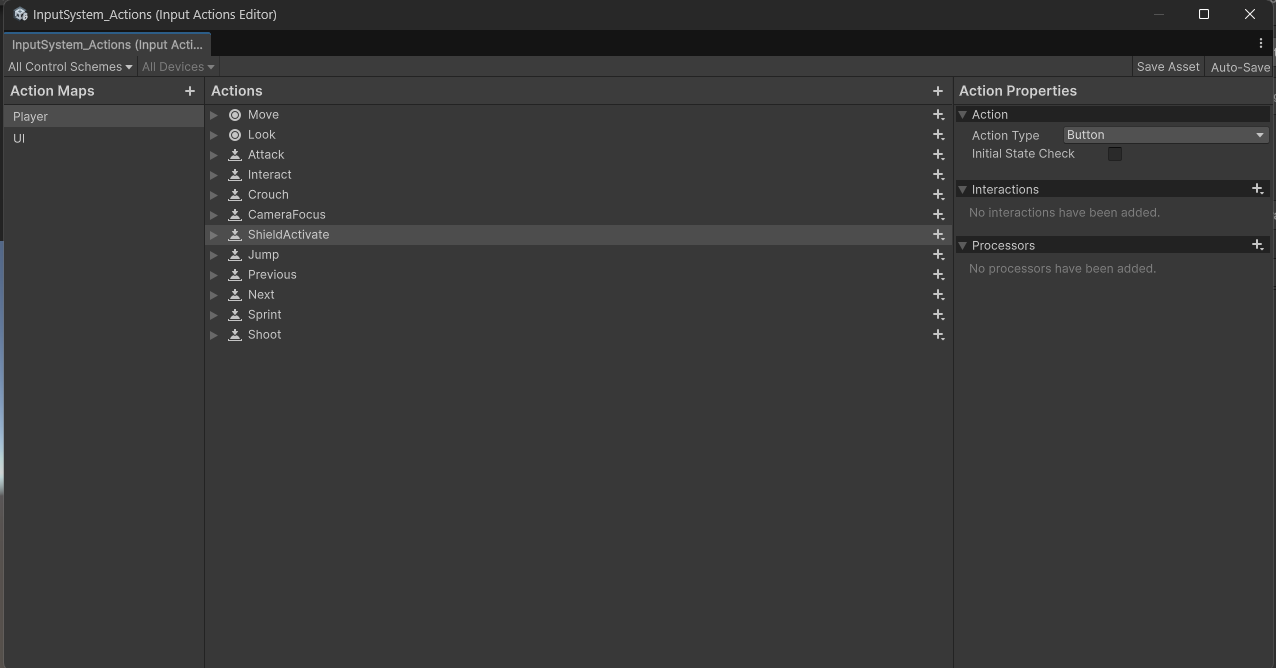This screenshot has height=668, width=1276.
Task: Add binding to the Crouch action
Action: [938, 195]
